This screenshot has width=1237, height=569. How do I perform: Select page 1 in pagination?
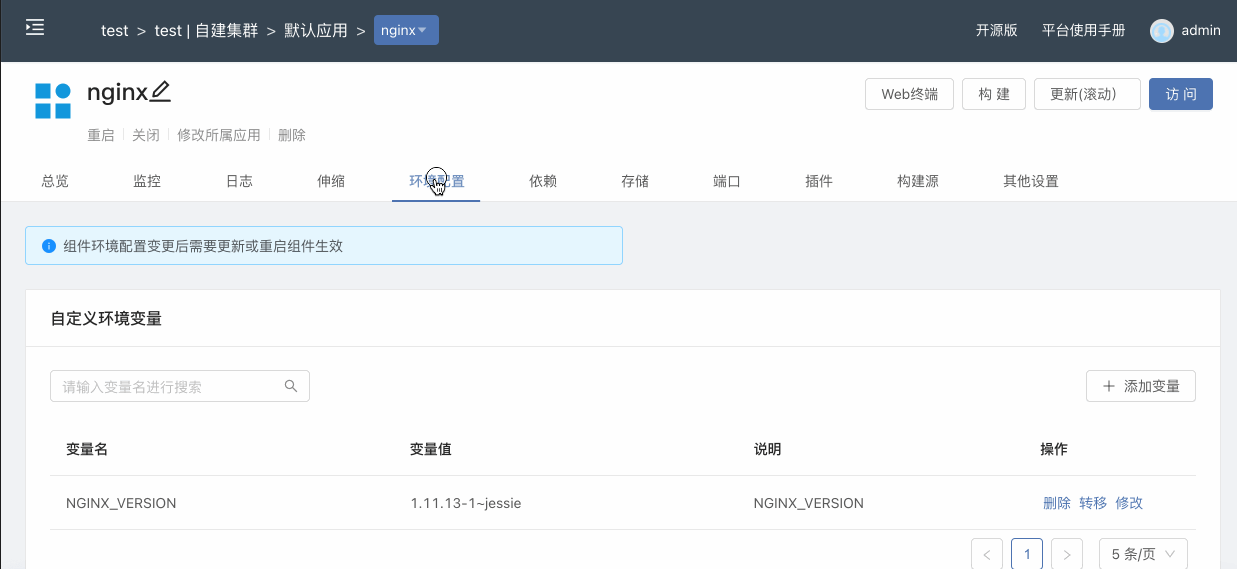[x=1027, y=554]
